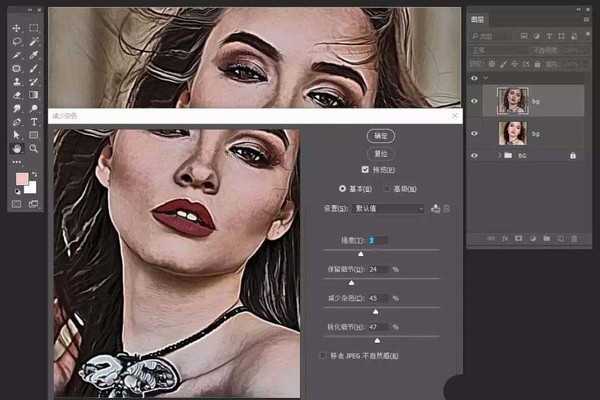Open the 设置 default-value preset dropdown
The width and height of the screenshot is (600, 400).
(388, 209)
